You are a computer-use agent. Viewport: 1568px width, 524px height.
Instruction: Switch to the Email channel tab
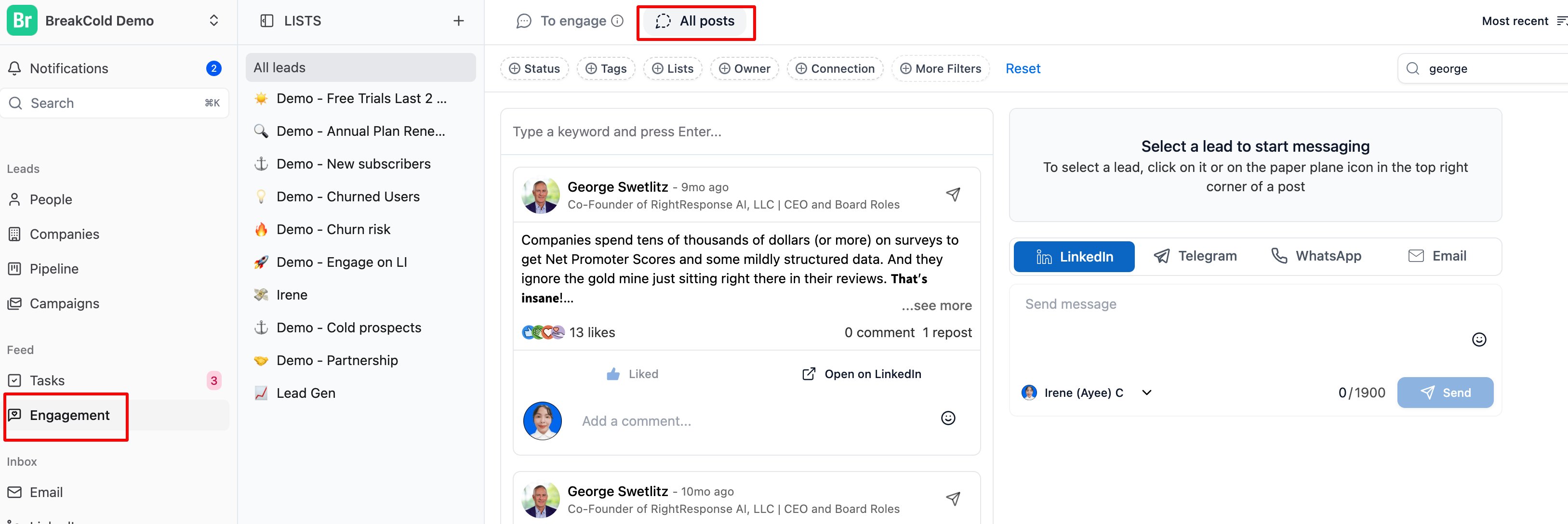(x=1437, y=256)
